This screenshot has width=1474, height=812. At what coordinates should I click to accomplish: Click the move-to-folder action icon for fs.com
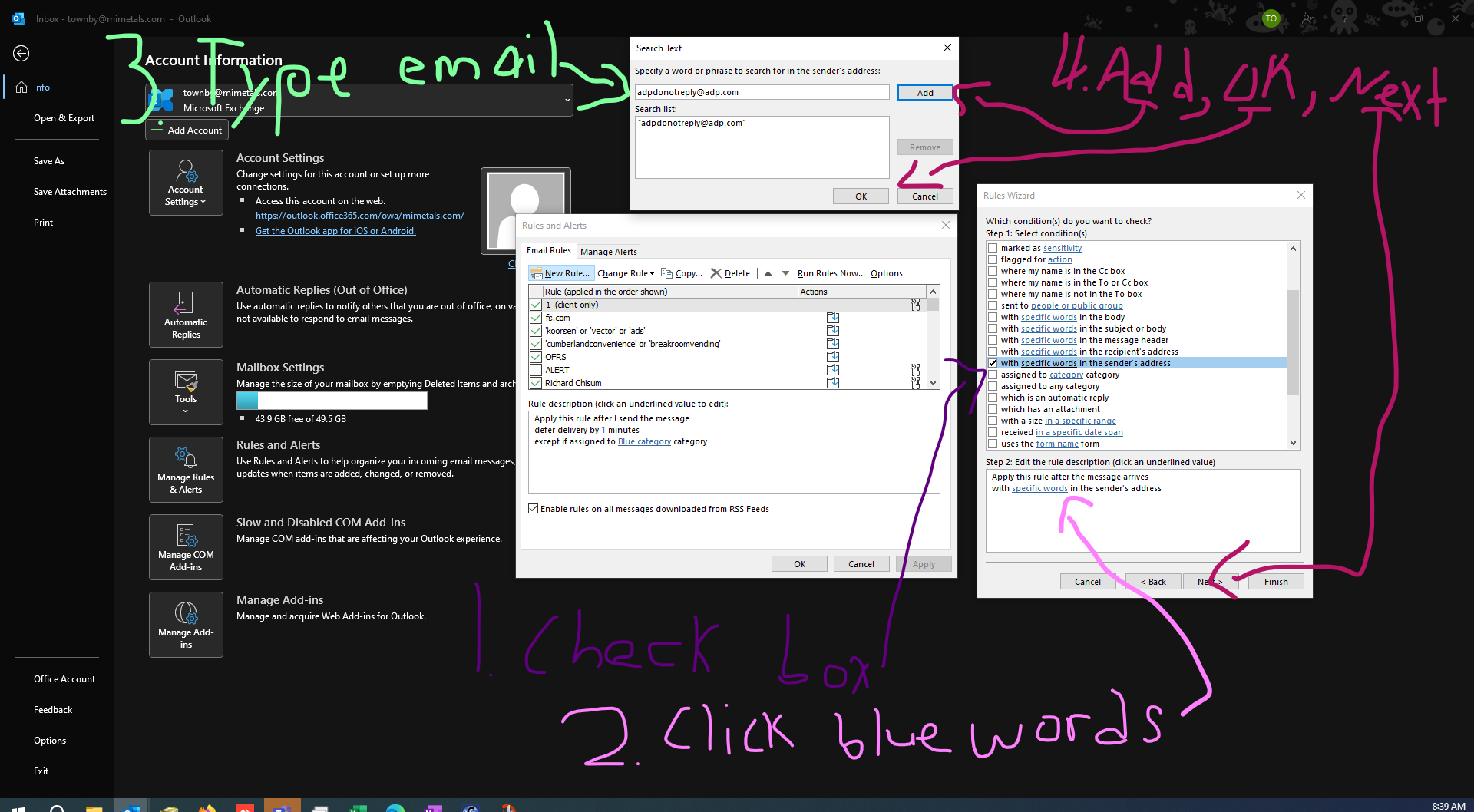pos(833,318)
